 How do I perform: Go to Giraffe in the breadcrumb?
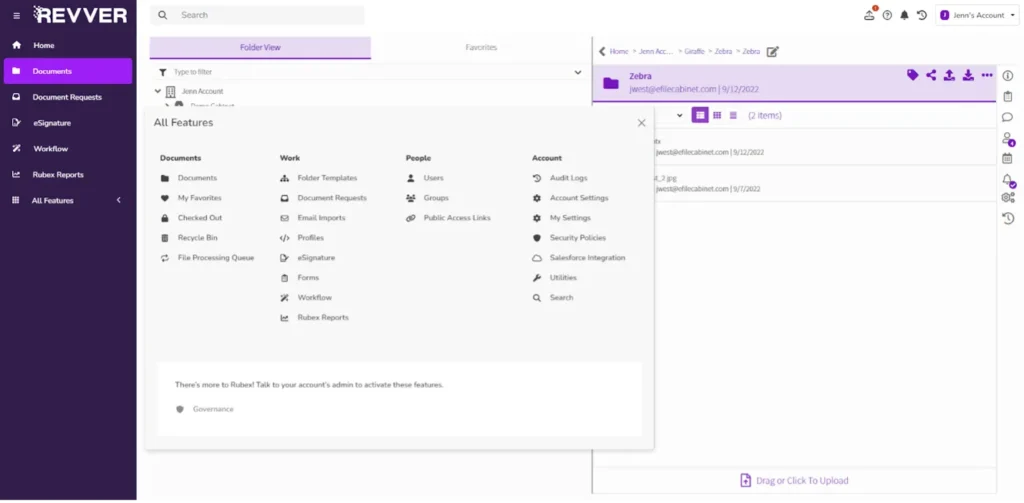tap(694, 51)
